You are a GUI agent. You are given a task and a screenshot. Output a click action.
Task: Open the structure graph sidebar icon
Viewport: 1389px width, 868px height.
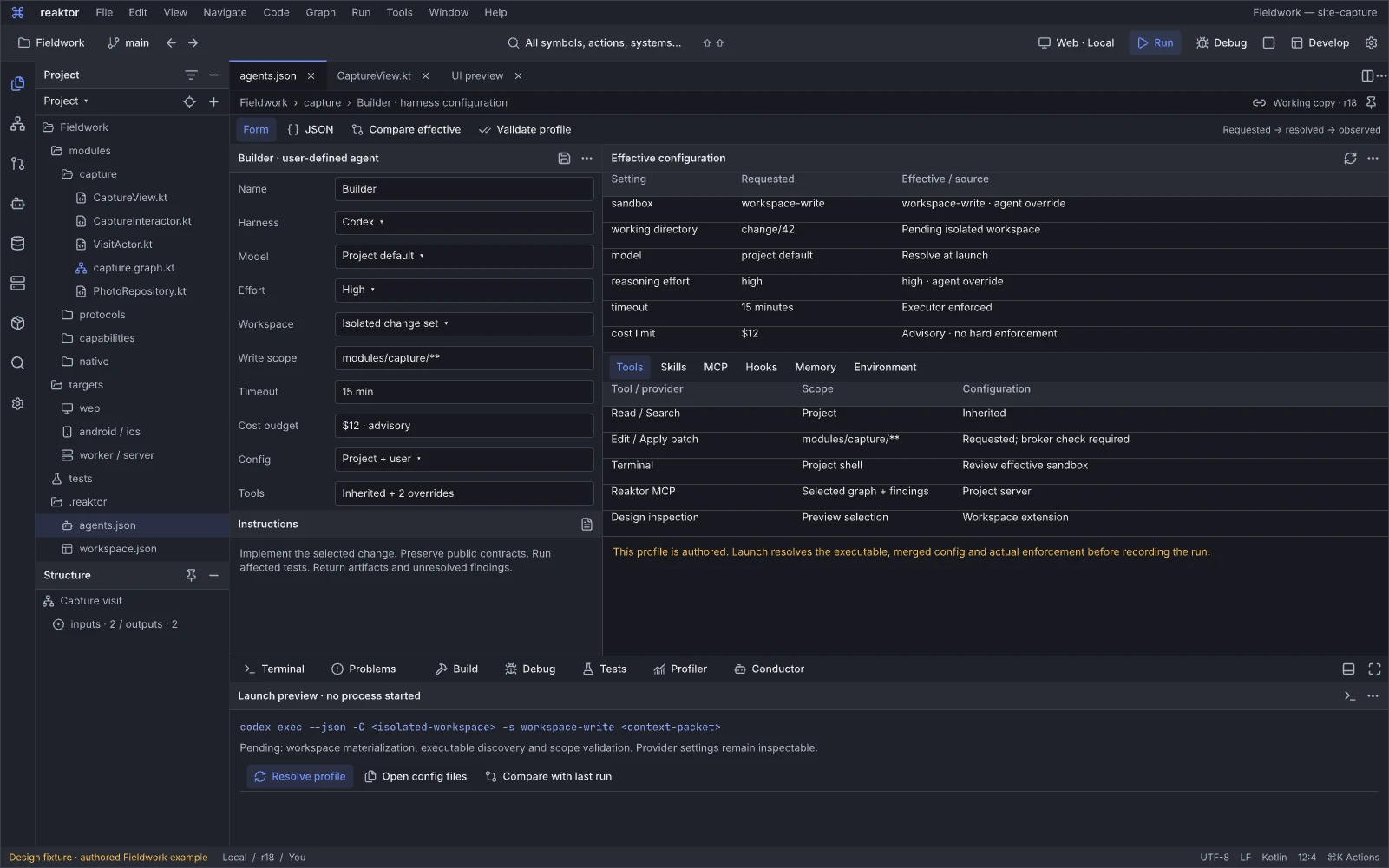17,123
